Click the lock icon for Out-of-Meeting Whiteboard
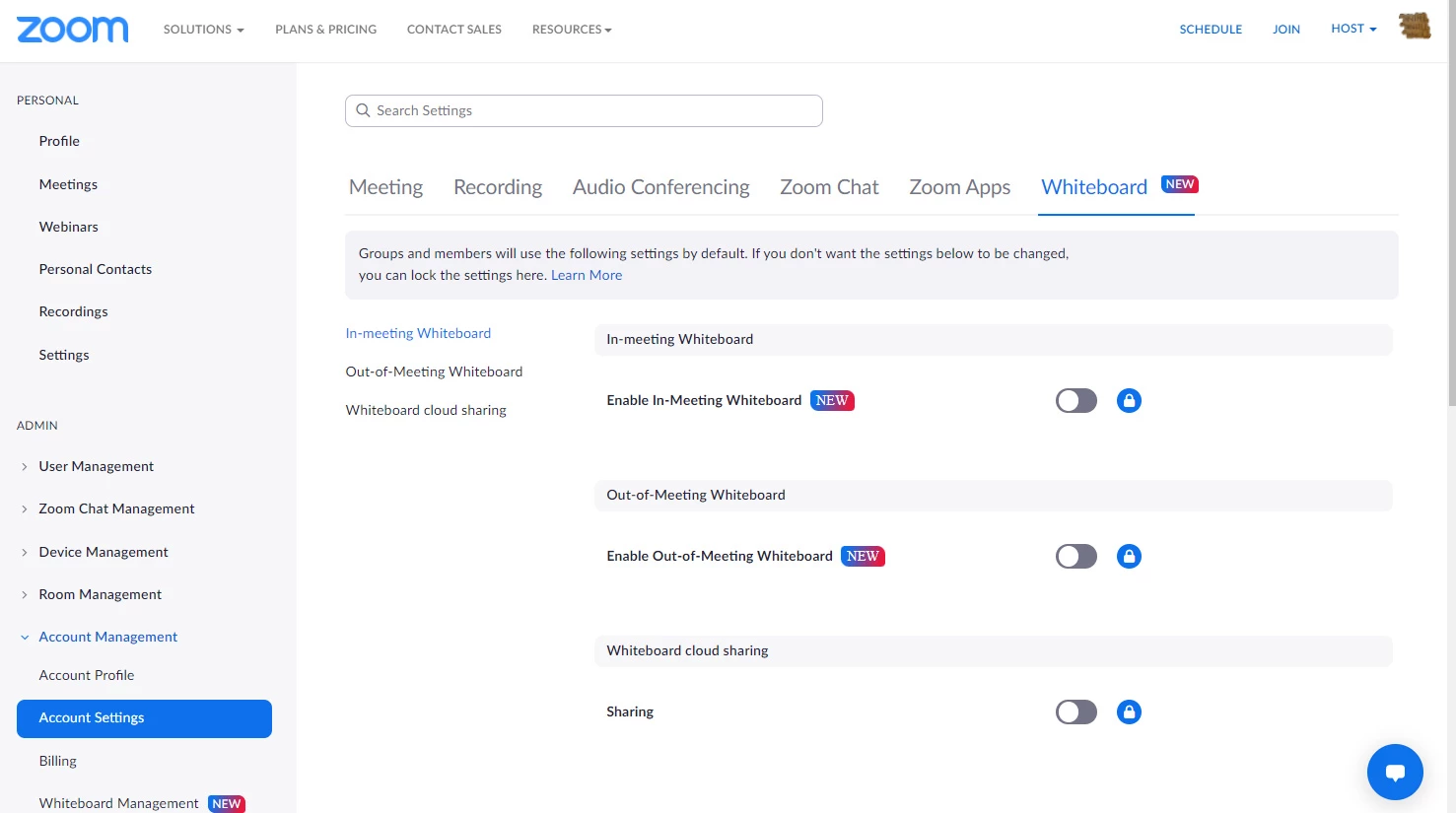1456x813 pixels. (x=1129, y=556)
